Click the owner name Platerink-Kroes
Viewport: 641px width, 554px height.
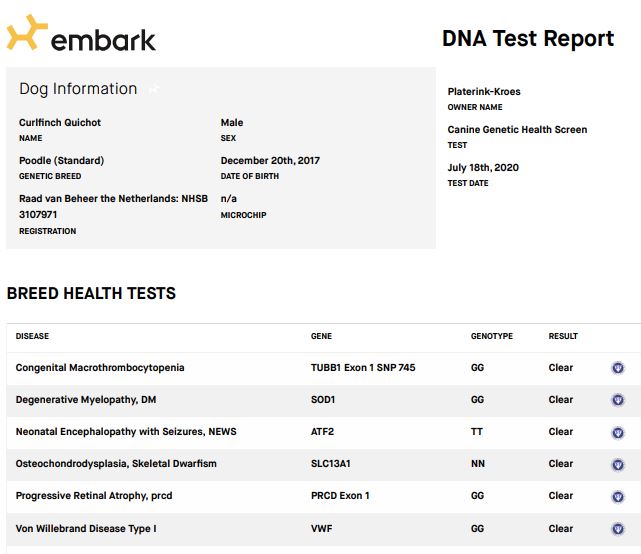[x=484, y=92]
